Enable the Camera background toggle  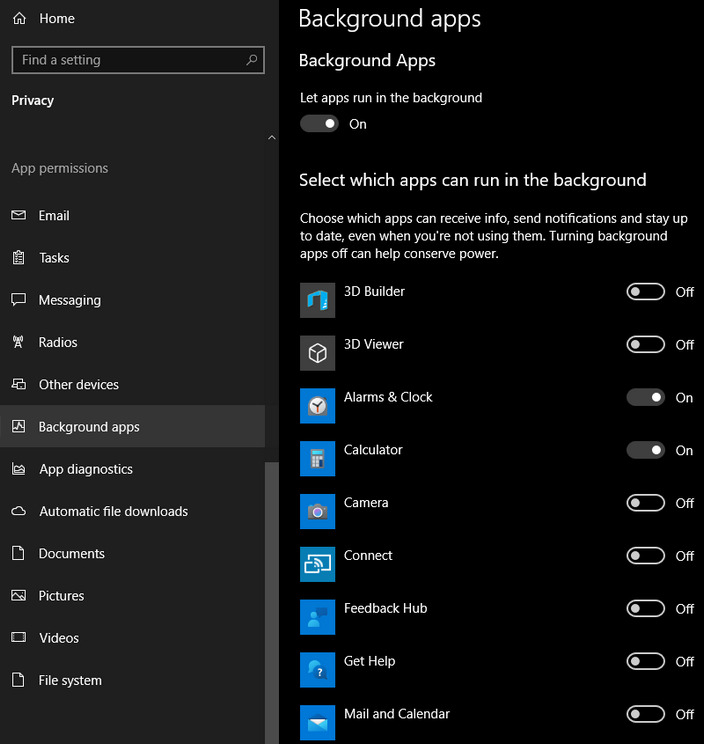[x=645, y=503]
